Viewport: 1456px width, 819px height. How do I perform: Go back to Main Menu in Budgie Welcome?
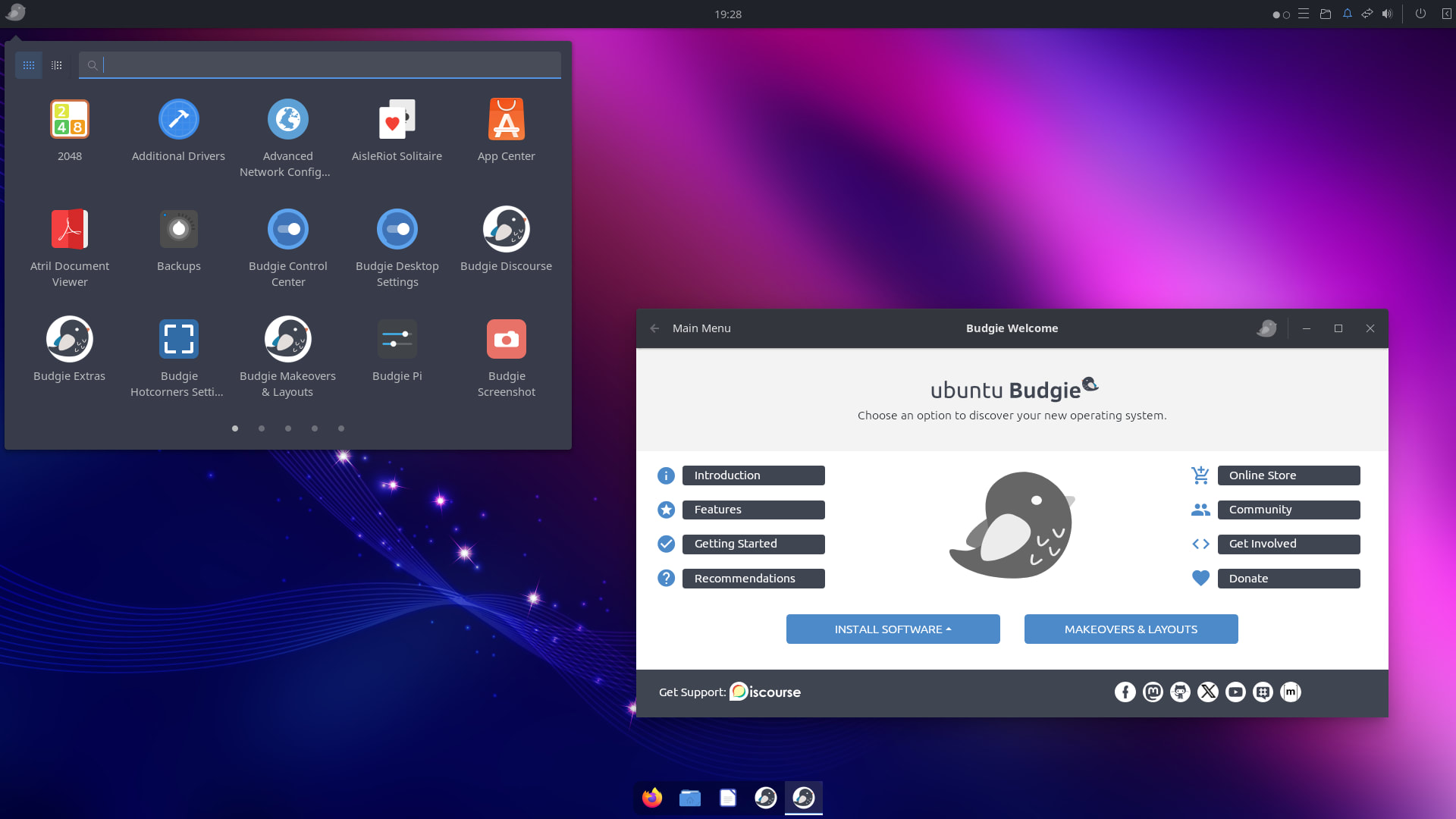(654, 328)
